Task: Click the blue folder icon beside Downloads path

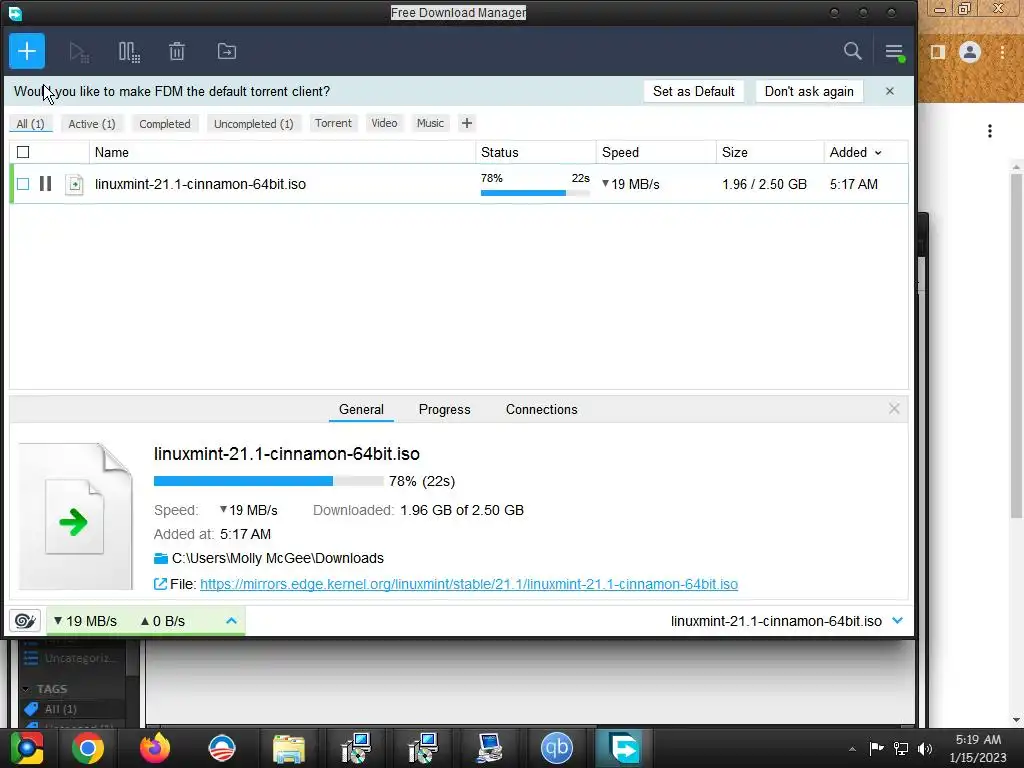Action: (x=161, y=558)
